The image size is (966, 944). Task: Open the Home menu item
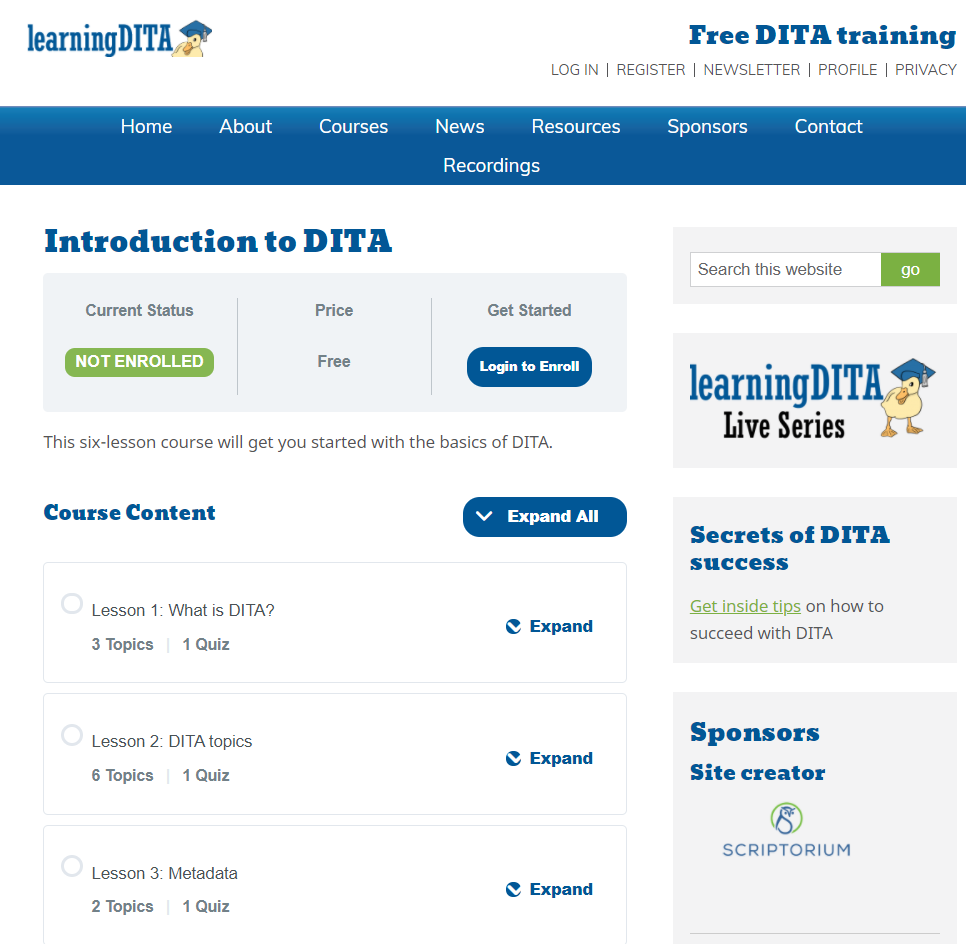(147, 126)
